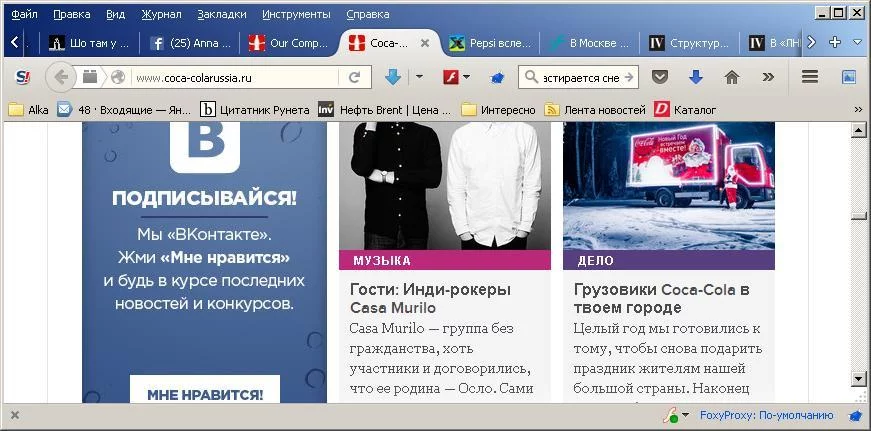Switch to the Our Comp tab

tap(289, 43)
